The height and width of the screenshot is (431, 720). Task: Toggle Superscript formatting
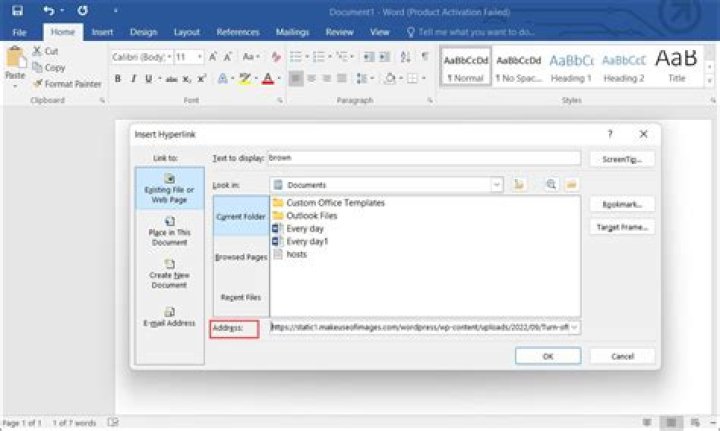(201, 79)
